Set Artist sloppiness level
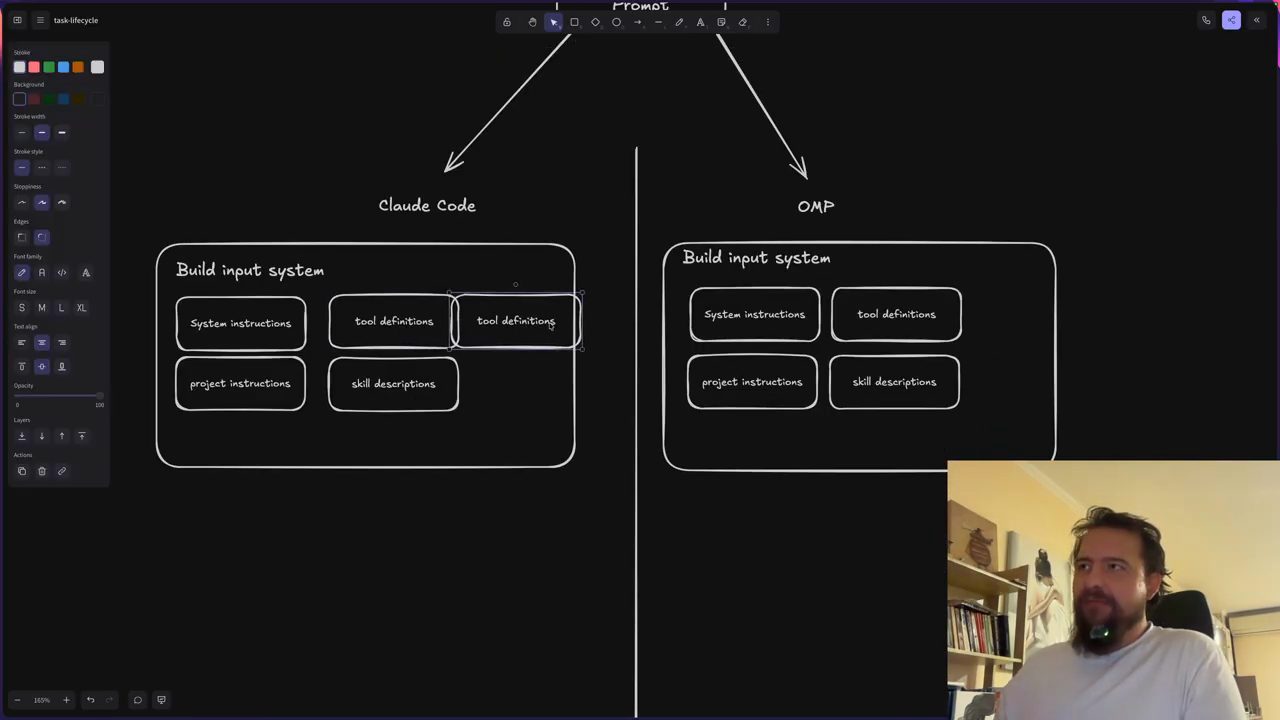This screenshot has width=1280, height=720. 42,202
